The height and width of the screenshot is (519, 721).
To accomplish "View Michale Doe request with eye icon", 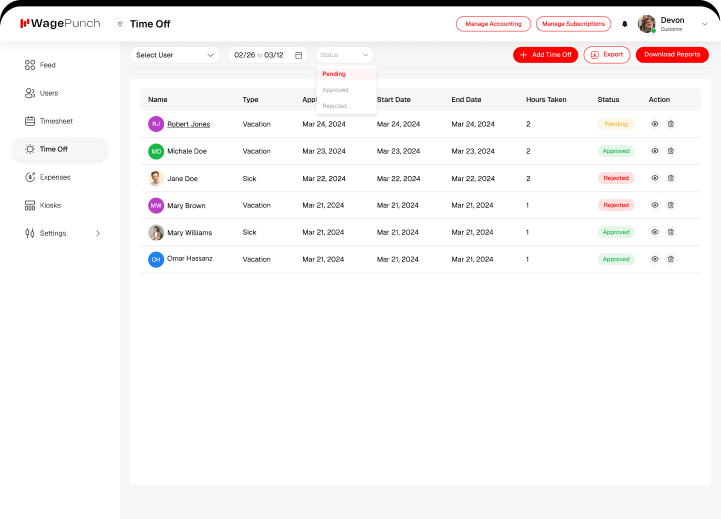I will [655, 151].
